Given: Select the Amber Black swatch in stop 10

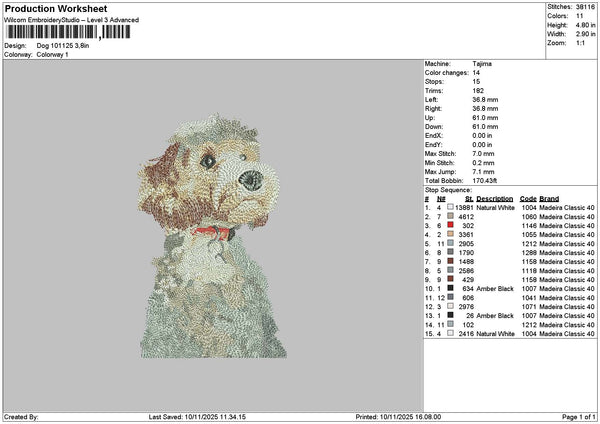Looking at the screenshot, I should tap(450, 288).
